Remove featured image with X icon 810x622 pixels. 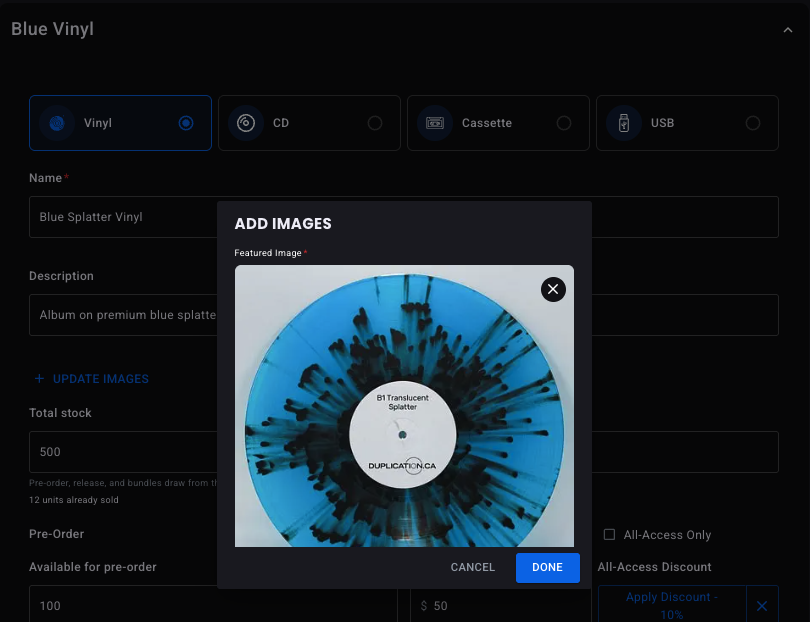click(553, 289)
